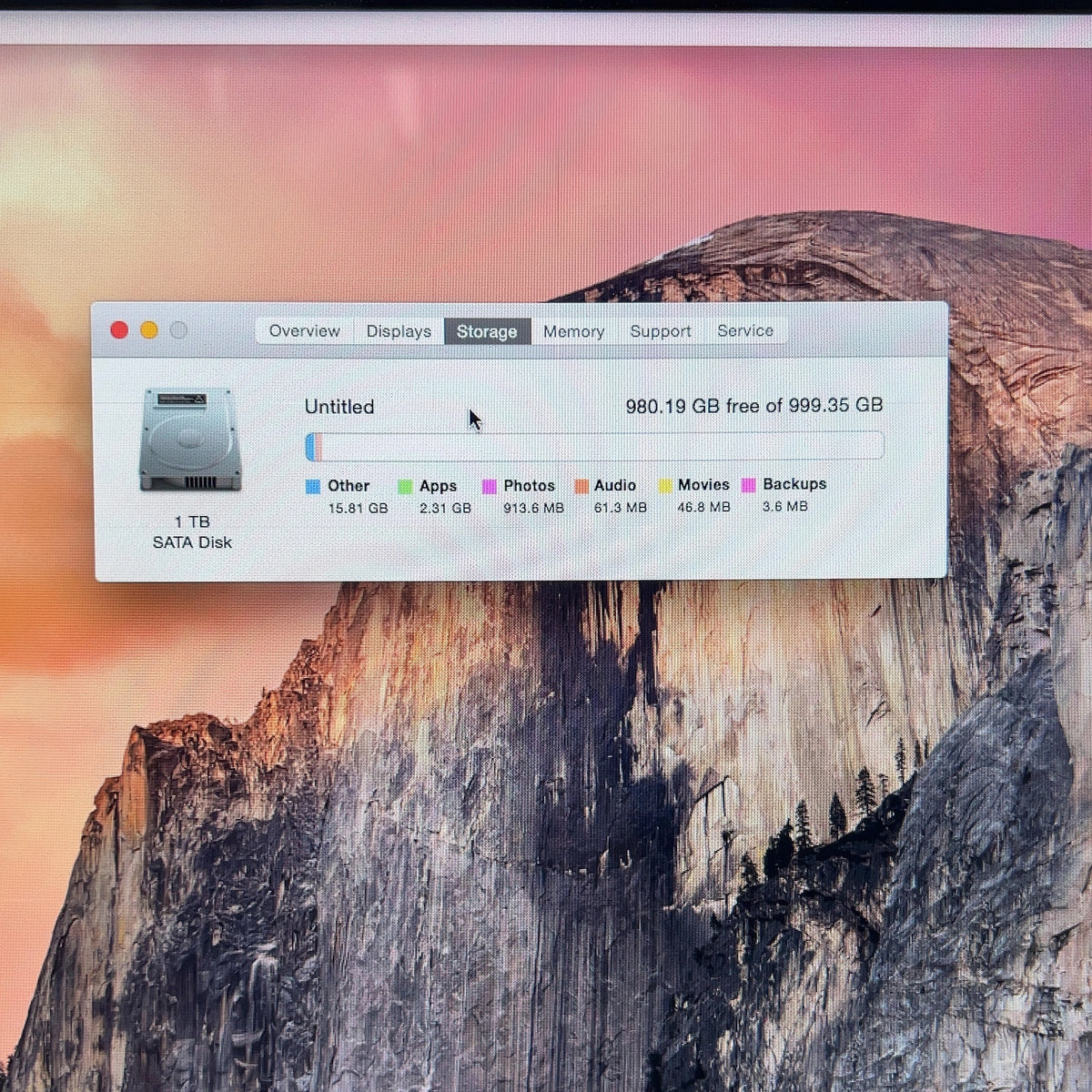Screen dimensions: 1092x1092
Task: Click the storage usage bar
Action: [x=594, y=446]
